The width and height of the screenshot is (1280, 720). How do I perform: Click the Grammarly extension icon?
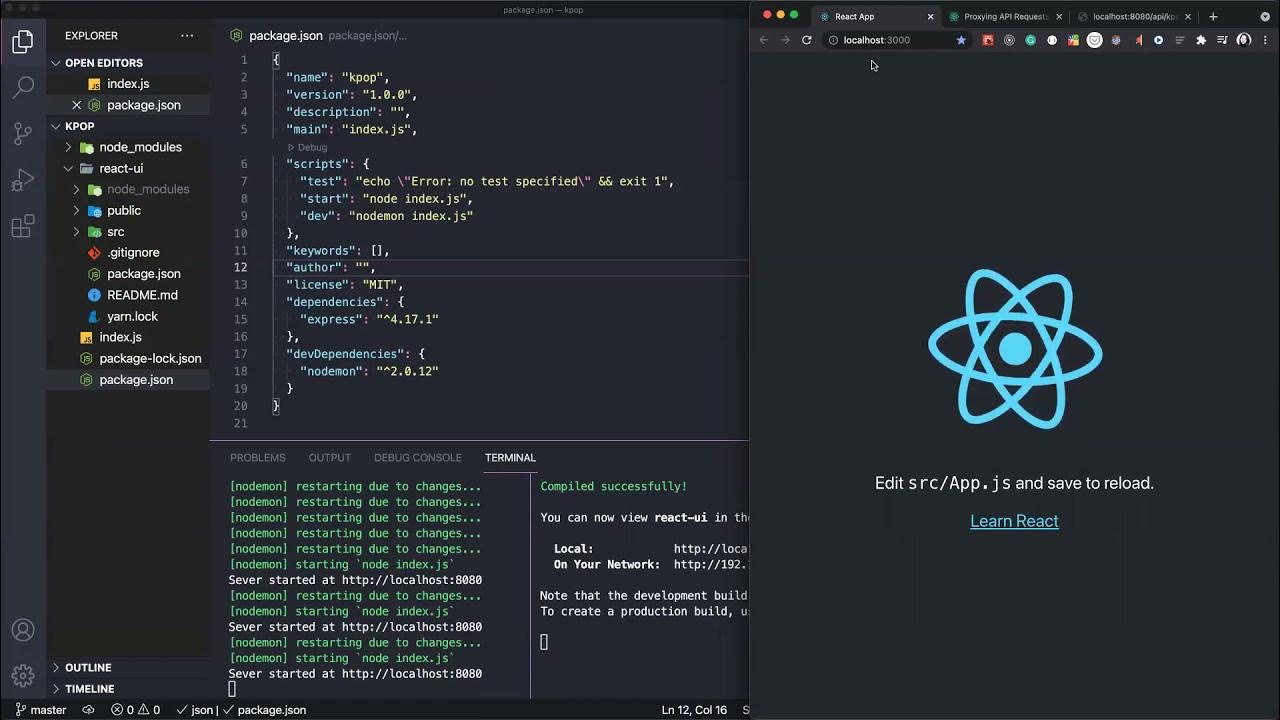point(1031,40)
